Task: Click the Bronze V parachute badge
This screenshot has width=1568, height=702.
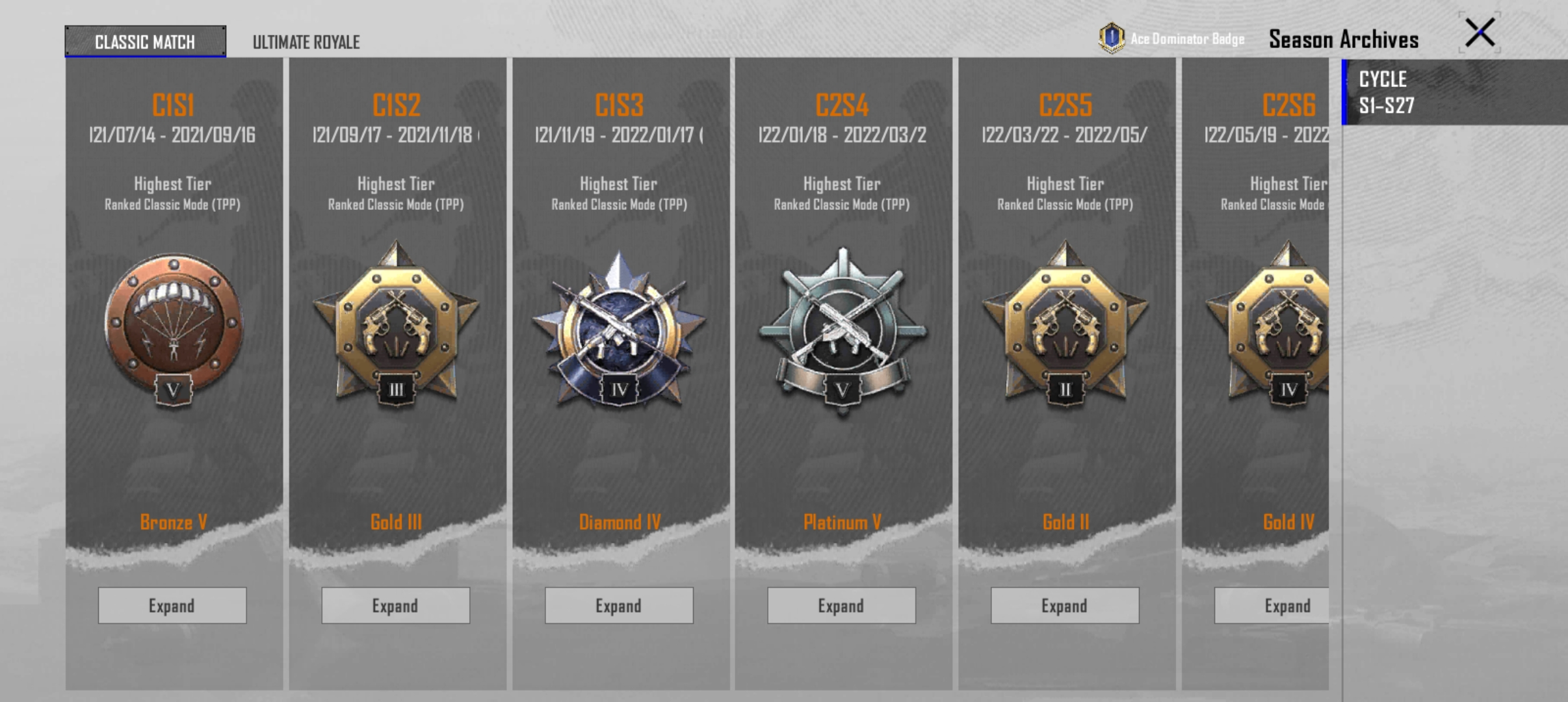Action: [173, 330]
